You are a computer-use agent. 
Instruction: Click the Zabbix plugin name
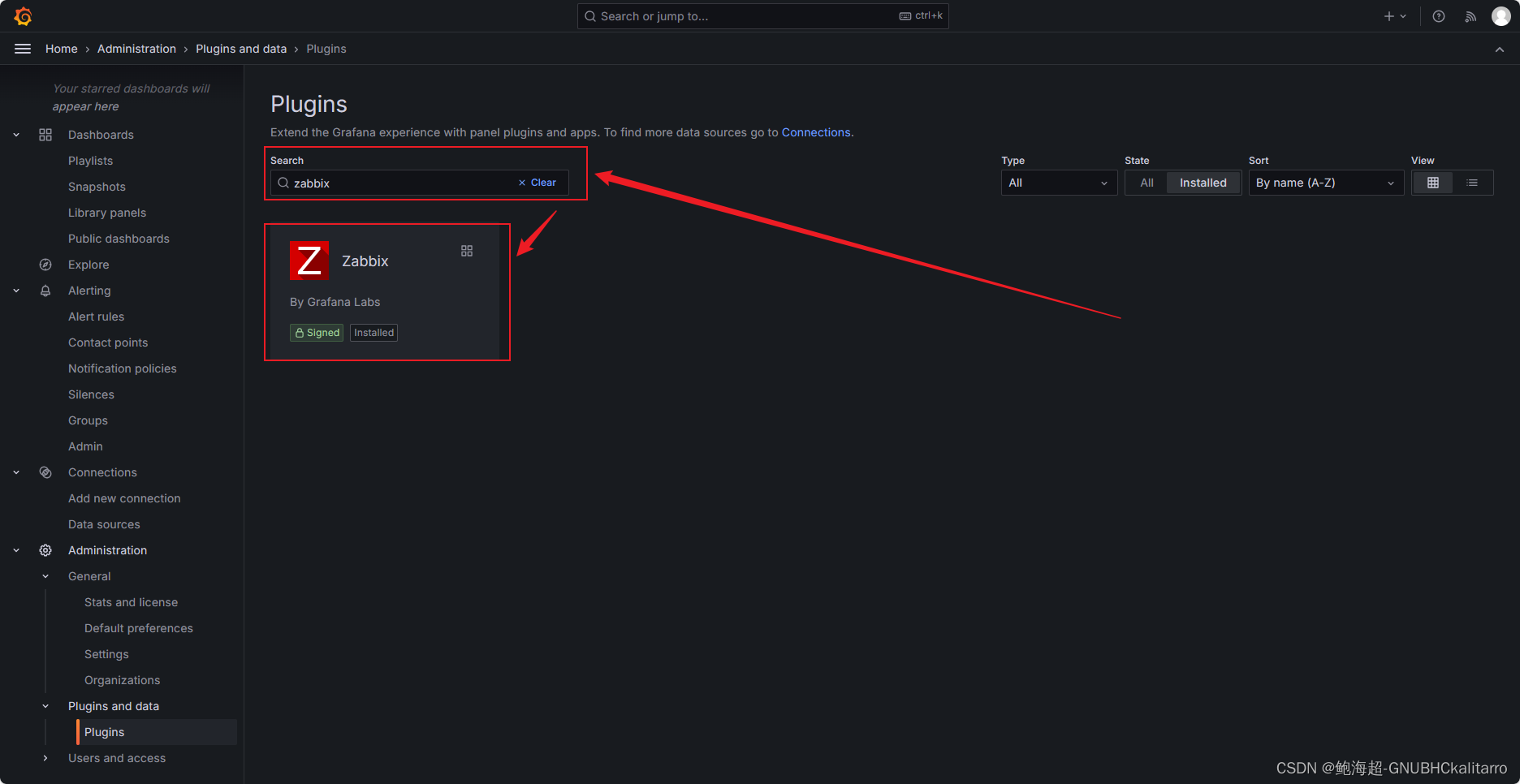[x=365, y=261]
